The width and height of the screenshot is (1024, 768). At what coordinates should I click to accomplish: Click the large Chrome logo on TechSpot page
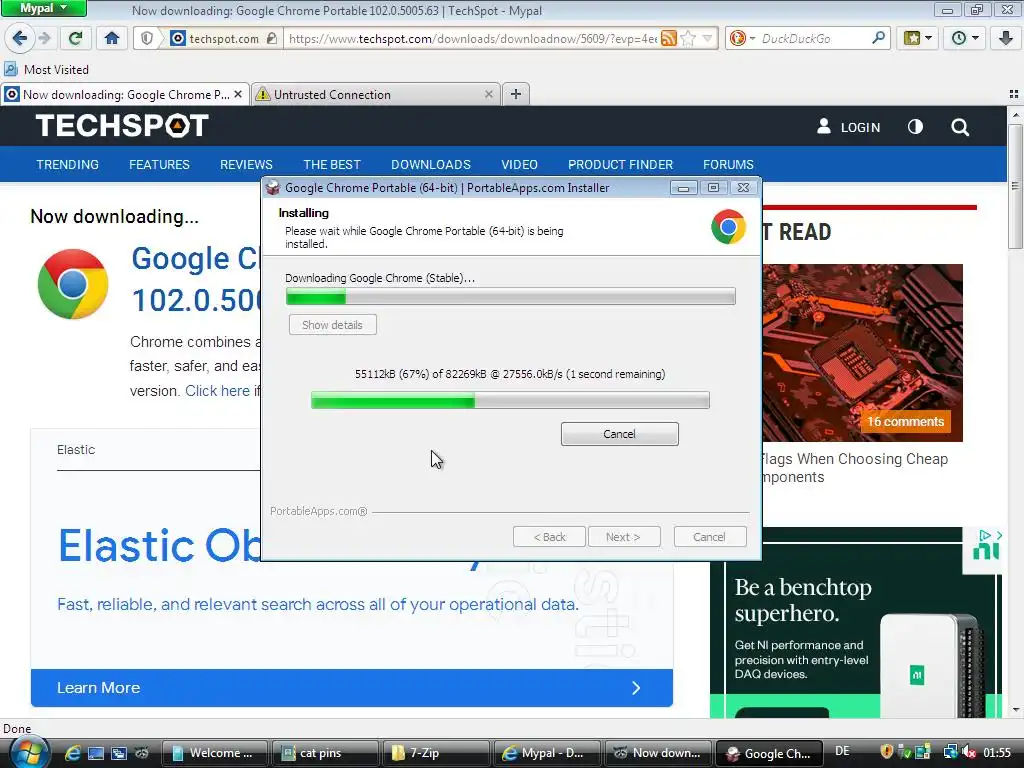(73, 284)
